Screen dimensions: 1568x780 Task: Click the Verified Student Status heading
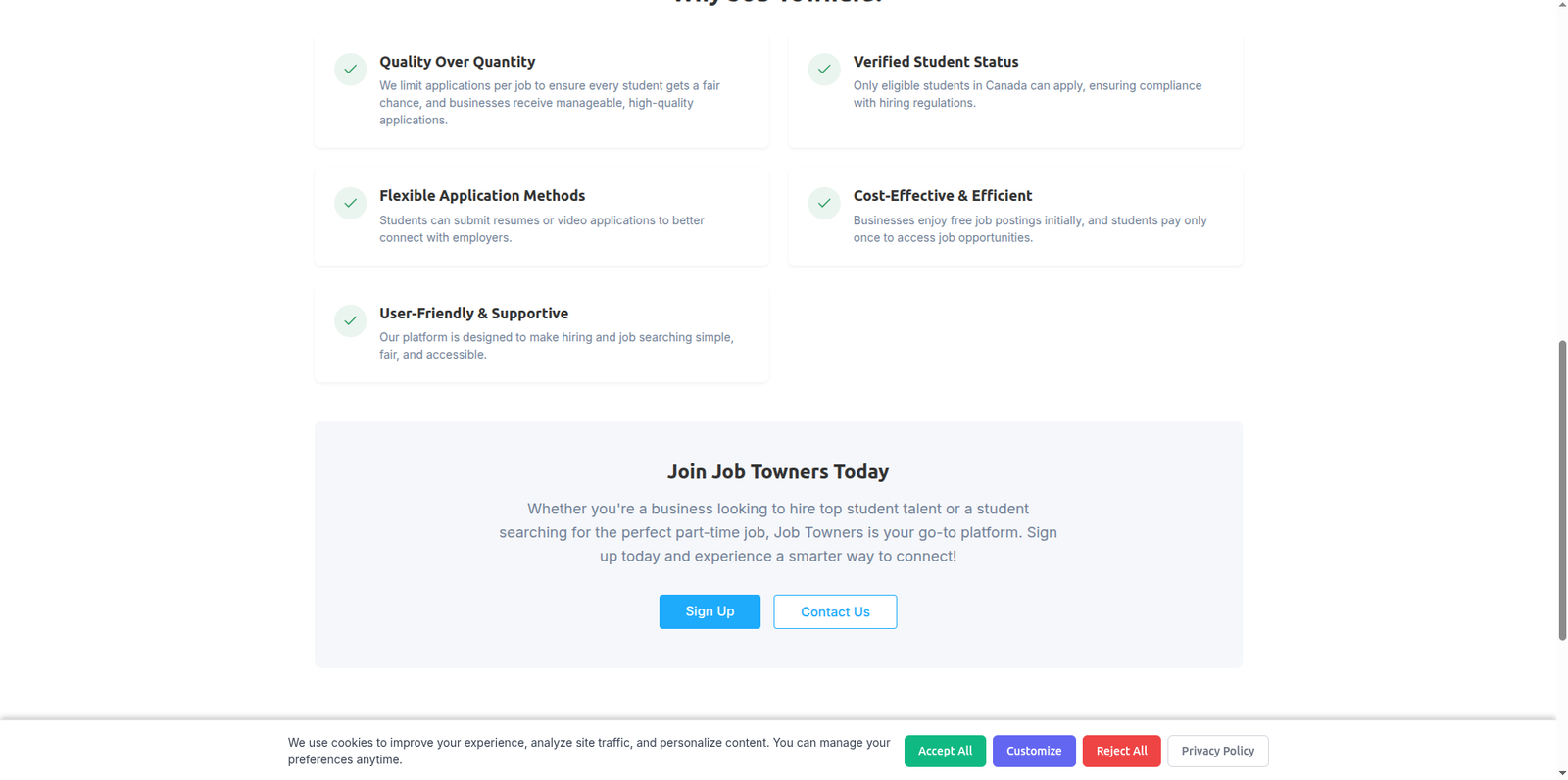coord(935,62)
